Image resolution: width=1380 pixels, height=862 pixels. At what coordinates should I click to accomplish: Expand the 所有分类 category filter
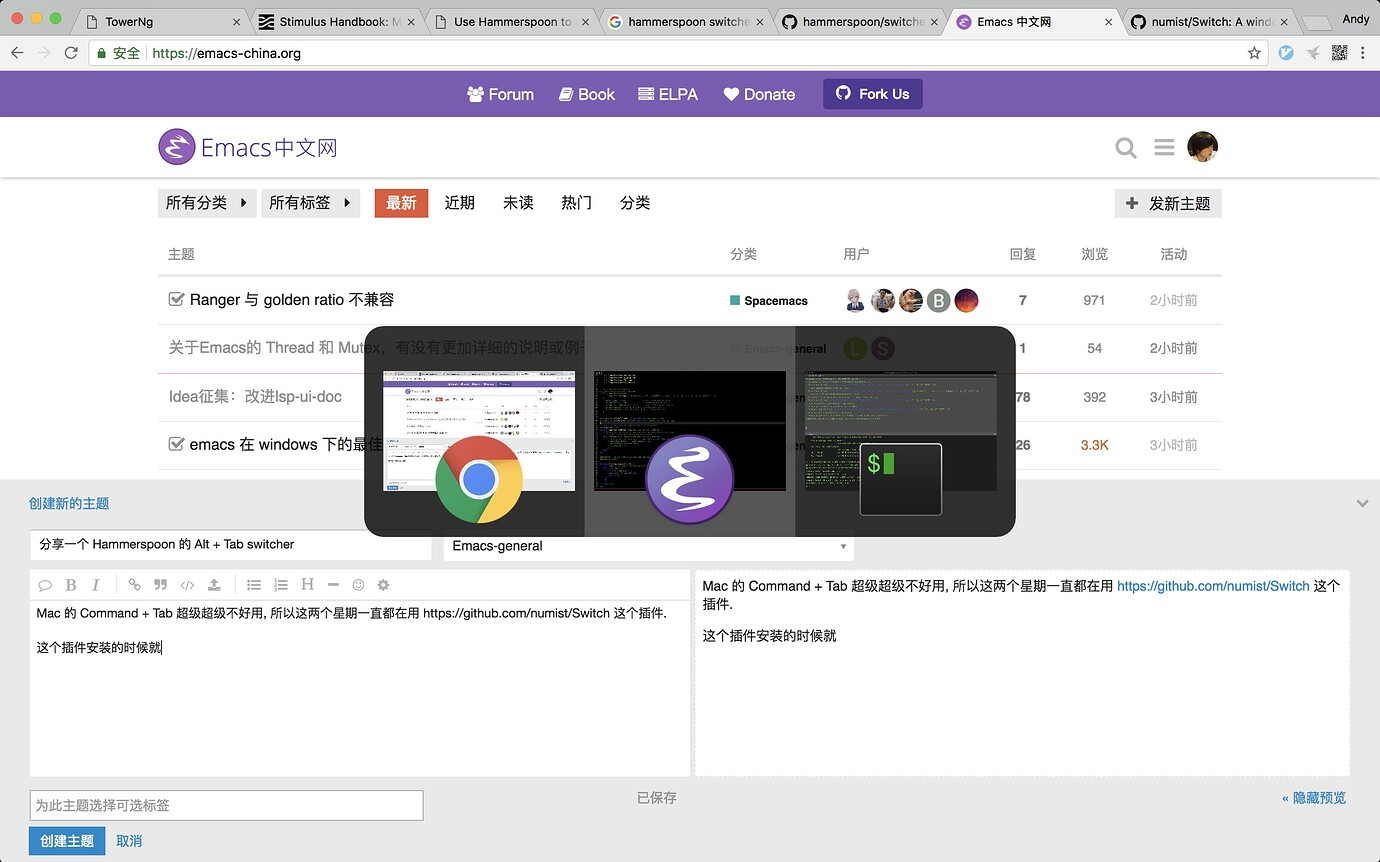coord(207,203)
